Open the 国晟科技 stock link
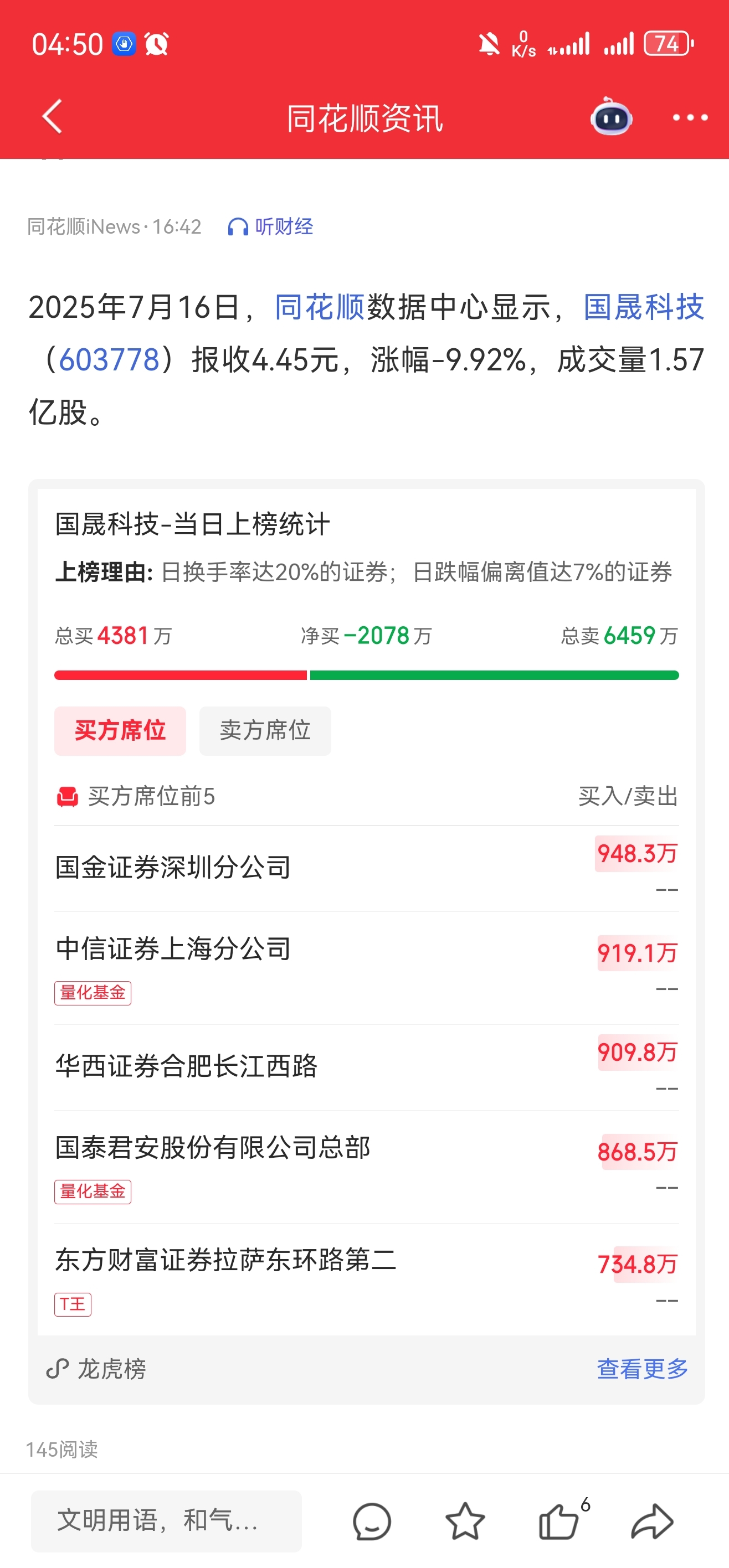This screenshot has width=729, height=1568. point(644,307)
